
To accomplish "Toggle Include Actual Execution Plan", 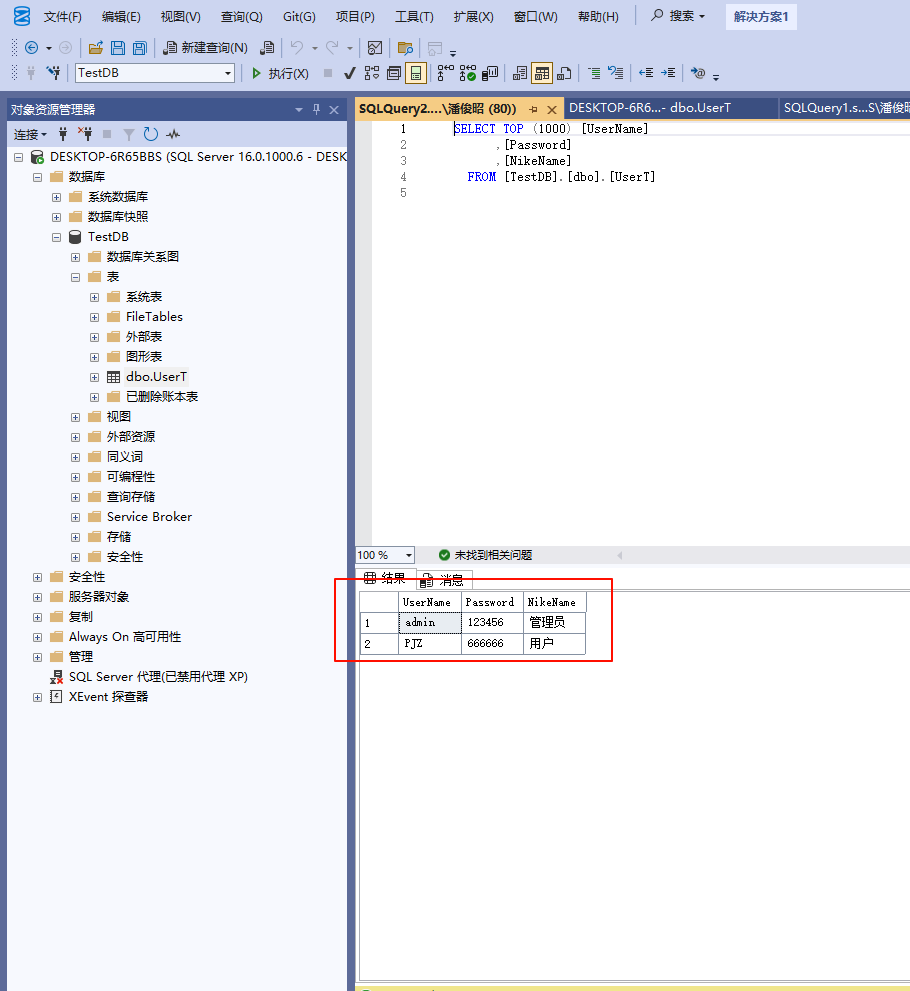I will 446,73.
